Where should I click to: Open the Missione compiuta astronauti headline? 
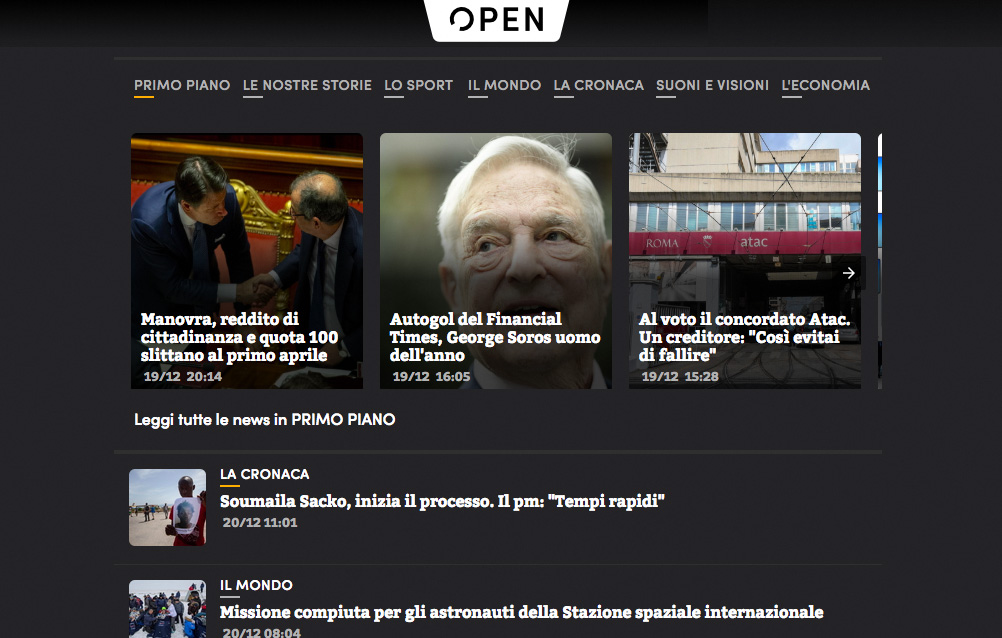521,612
